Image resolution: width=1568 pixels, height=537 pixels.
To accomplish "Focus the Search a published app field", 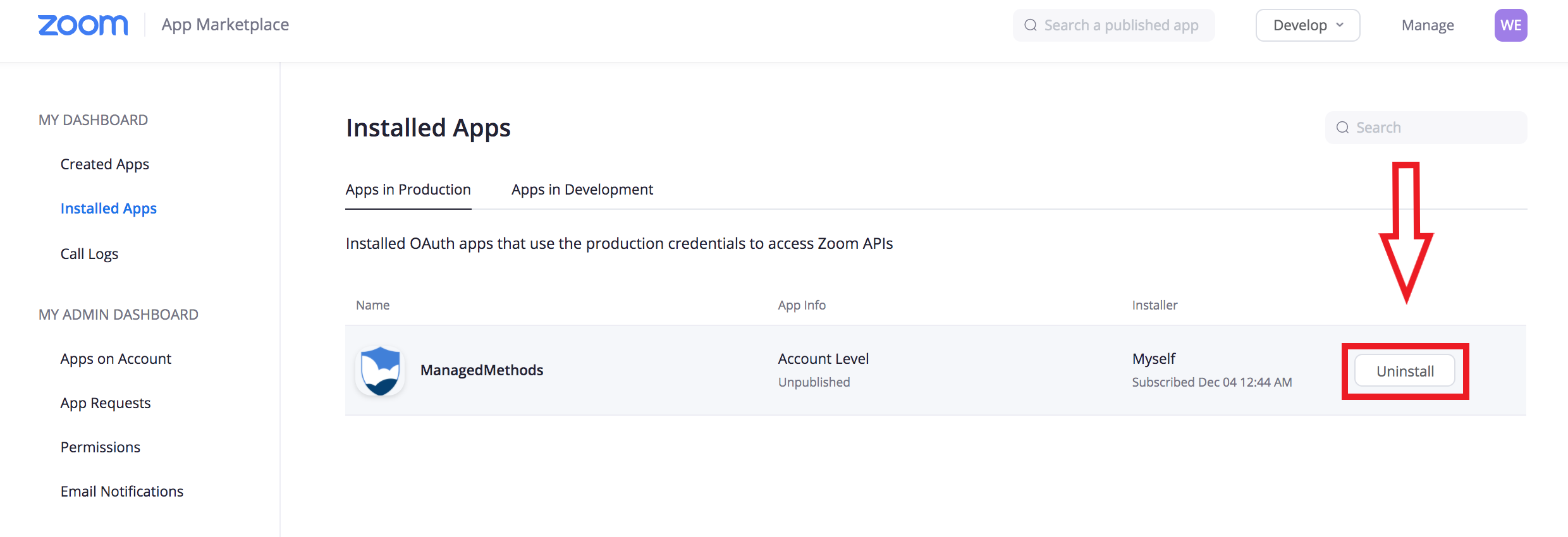I will [1120, 25].
